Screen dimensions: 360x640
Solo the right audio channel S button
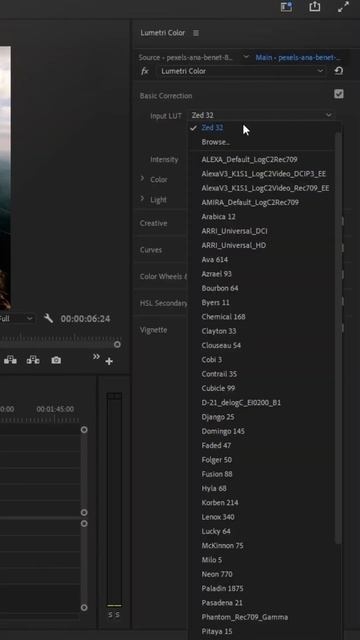pyautogui.click(x=118, y=615)
